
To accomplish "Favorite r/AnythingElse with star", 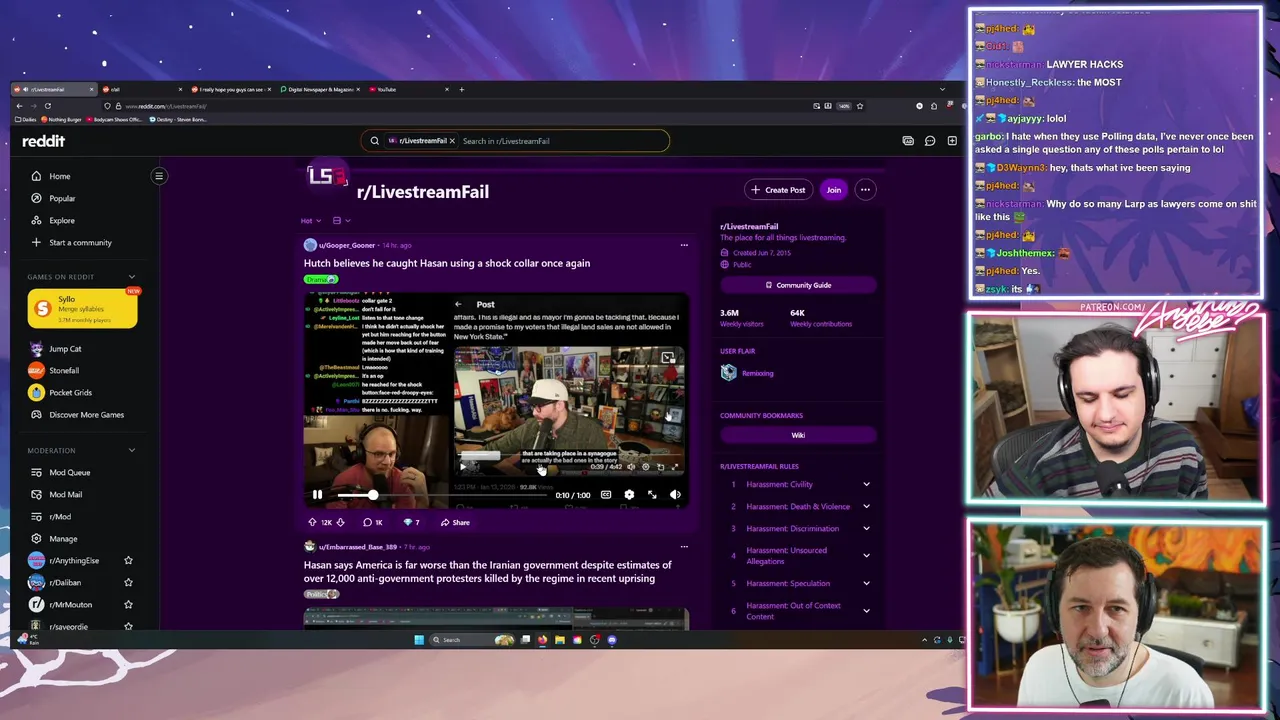I will tap(128, 561).
